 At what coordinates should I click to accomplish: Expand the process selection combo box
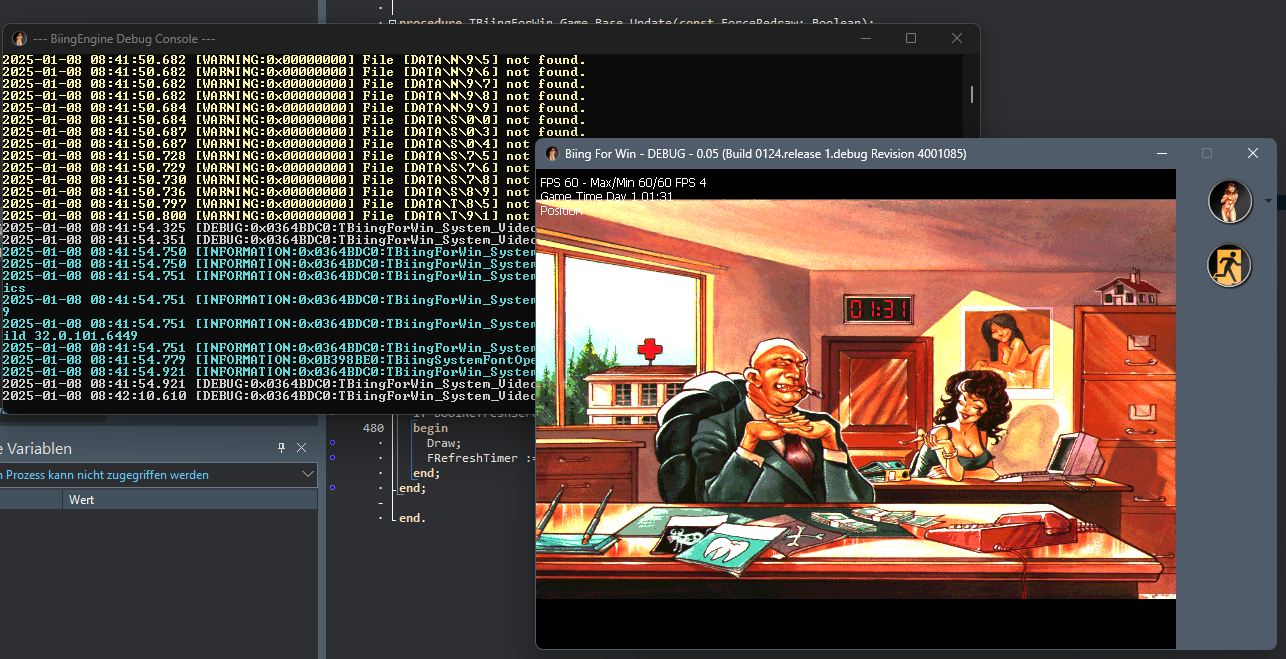[x=308, y=475]
